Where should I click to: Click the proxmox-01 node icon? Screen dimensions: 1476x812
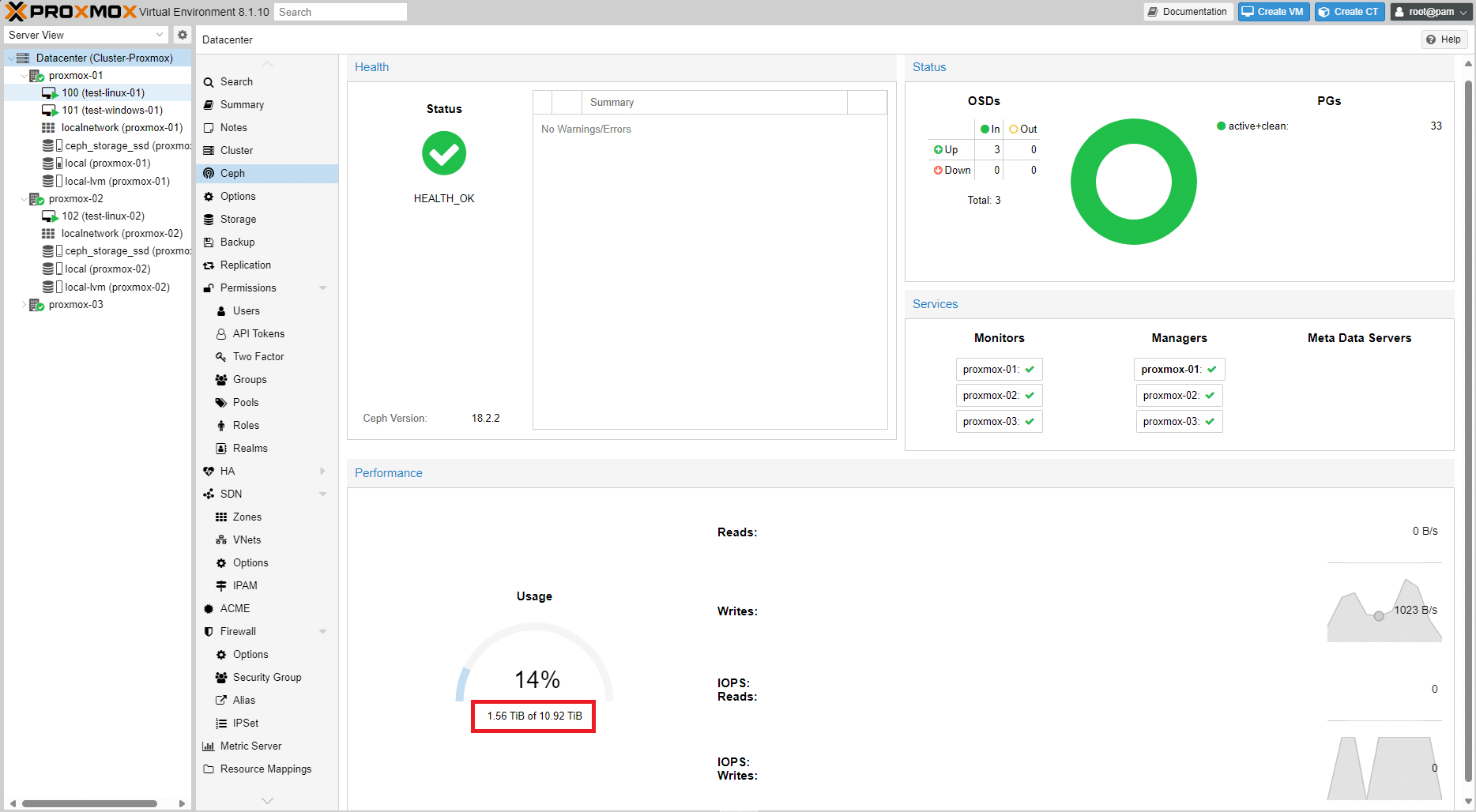(x=36, y=76)
